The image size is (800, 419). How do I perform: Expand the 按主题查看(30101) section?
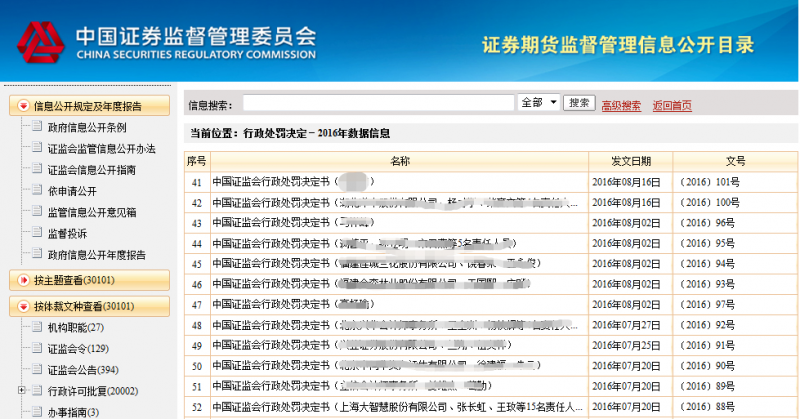click(x=89, y=280)
